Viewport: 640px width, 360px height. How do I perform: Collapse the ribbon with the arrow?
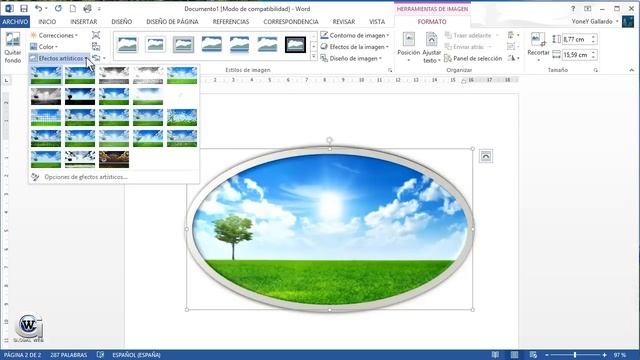pyautogui.click(x=631, y=70)
